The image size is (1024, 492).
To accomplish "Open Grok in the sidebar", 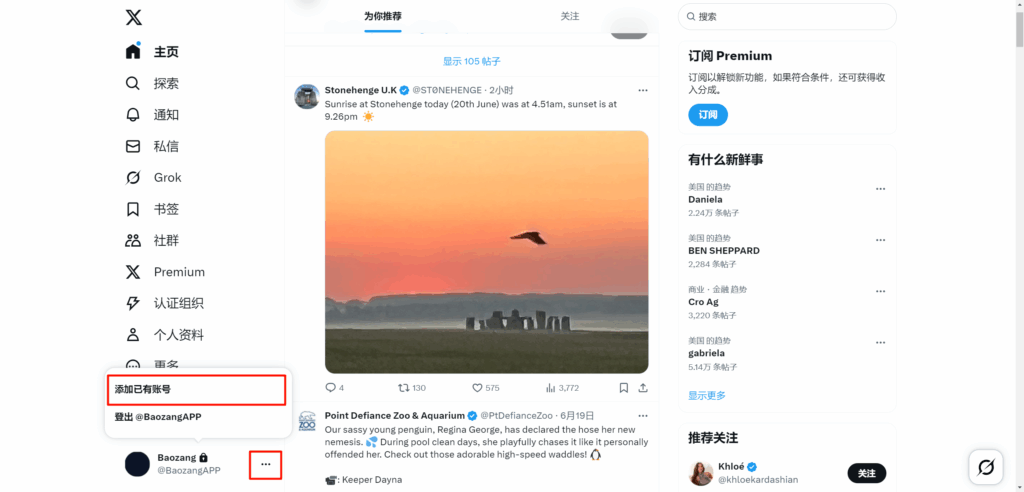I will point(153,178).
